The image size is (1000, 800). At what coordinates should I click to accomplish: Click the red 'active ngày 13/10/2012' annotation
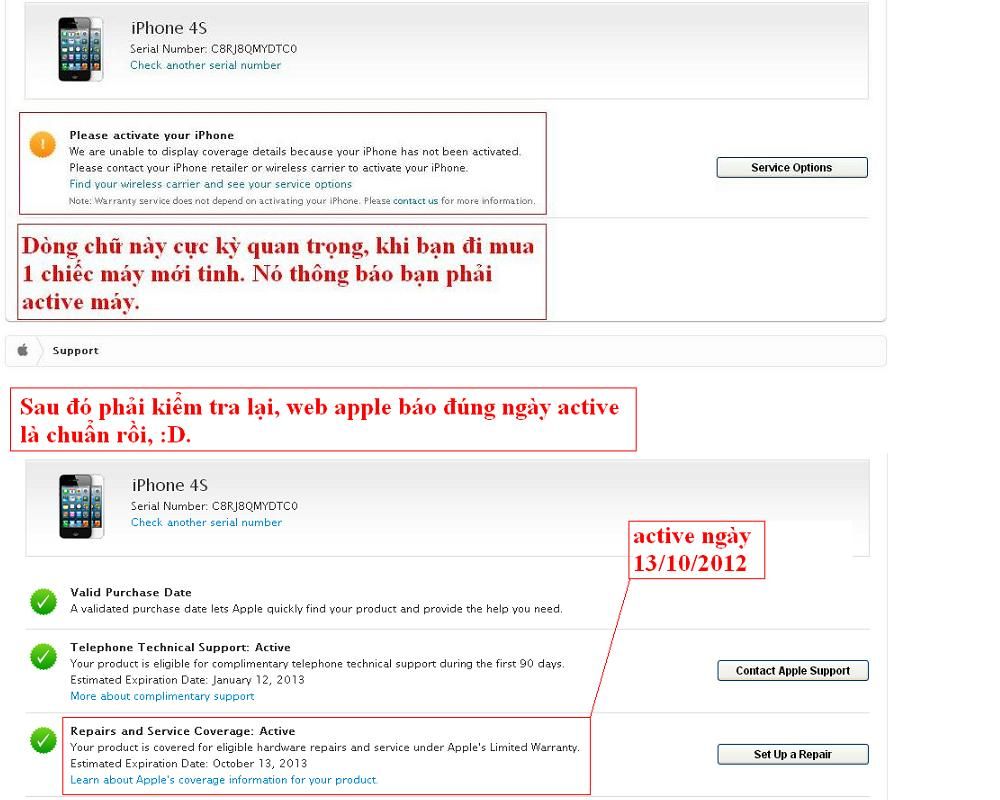point(696,550)
